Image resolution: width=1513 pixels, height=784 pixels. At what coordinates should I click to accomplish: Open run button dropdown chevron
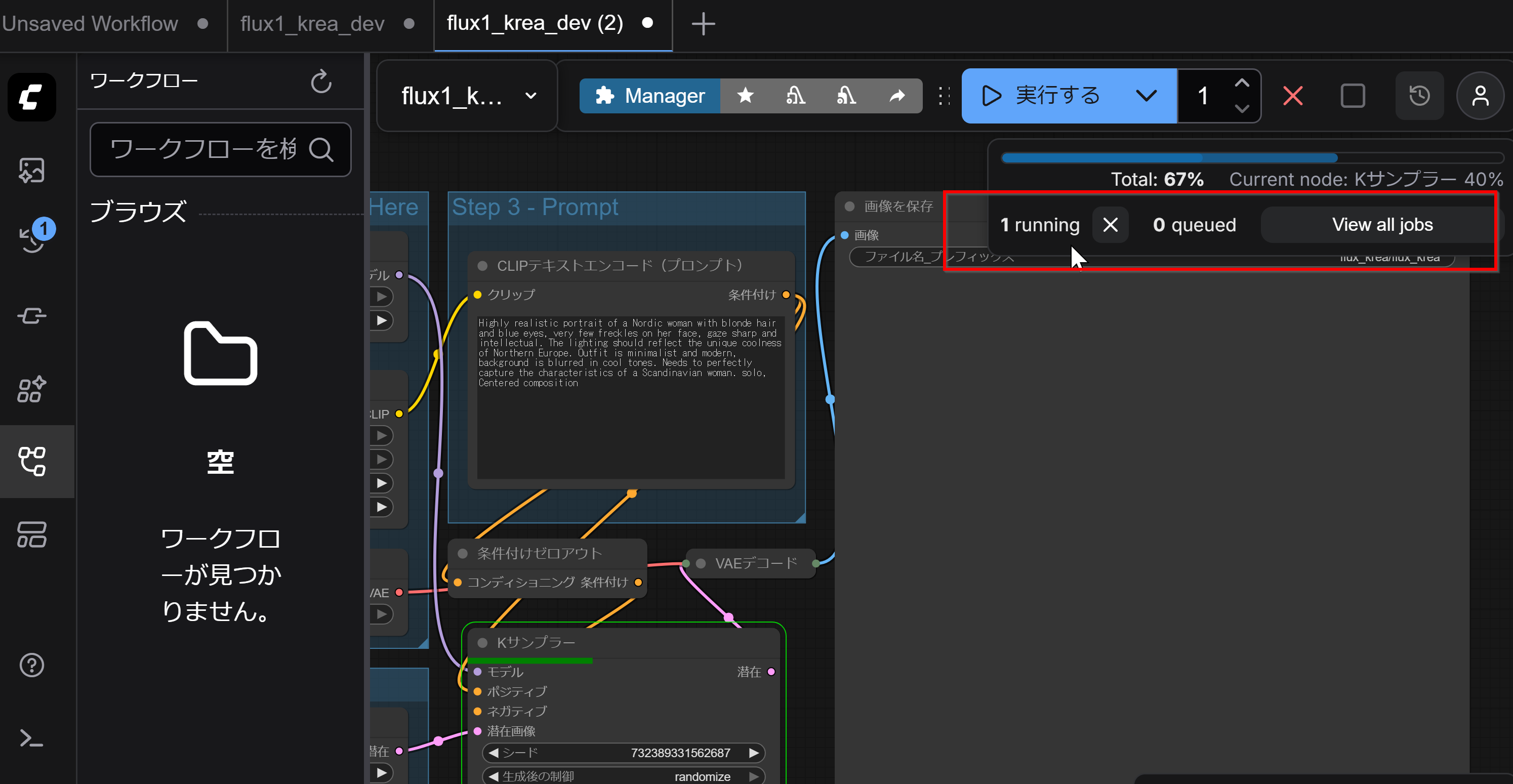point(1146,95)
